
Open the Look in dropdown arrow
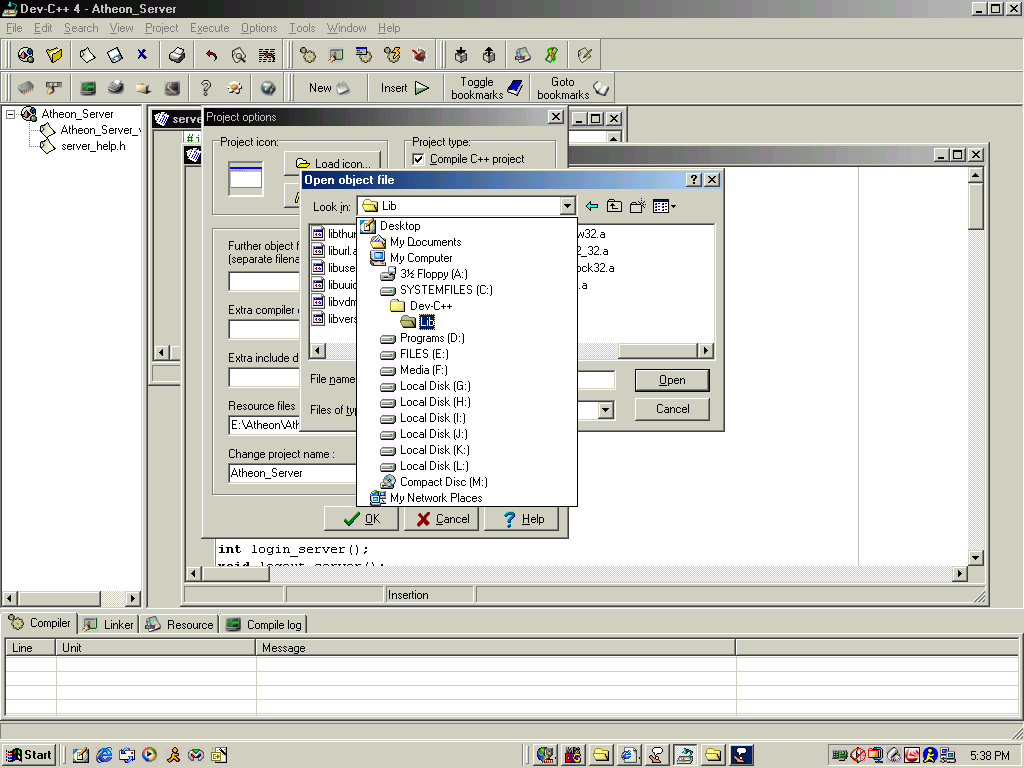(567, 206)
